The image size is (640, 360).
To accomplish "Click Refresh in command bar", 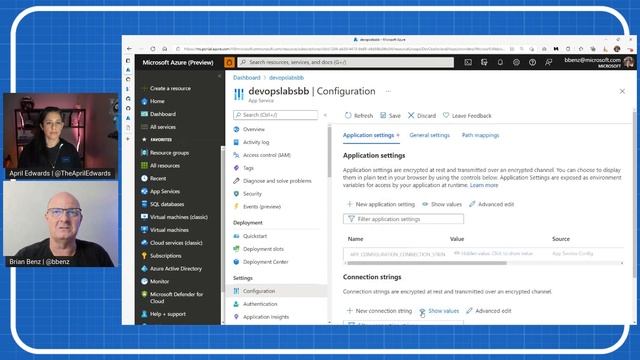I will (359, 116).
